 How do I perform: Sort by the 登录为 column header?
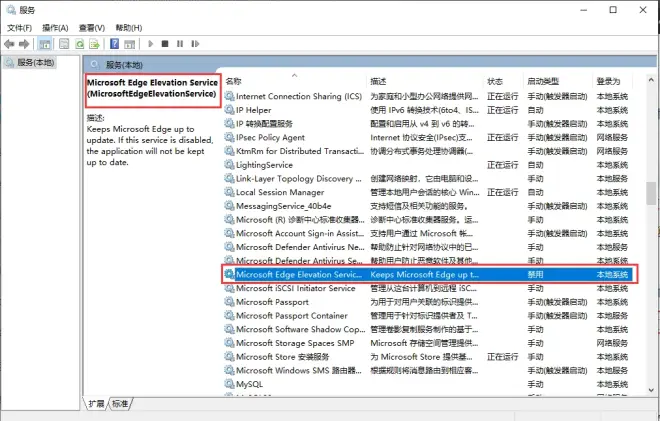pos(614,81)
